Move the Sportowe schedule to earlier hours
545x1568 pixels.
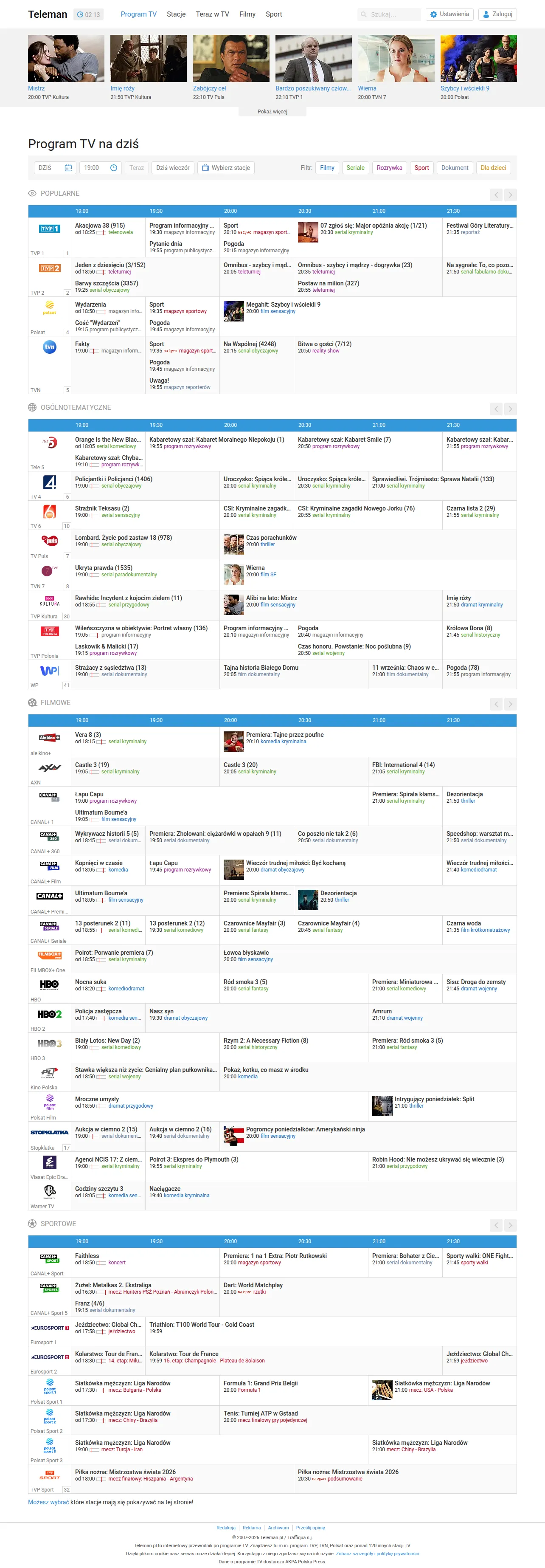pos(496,1225)
